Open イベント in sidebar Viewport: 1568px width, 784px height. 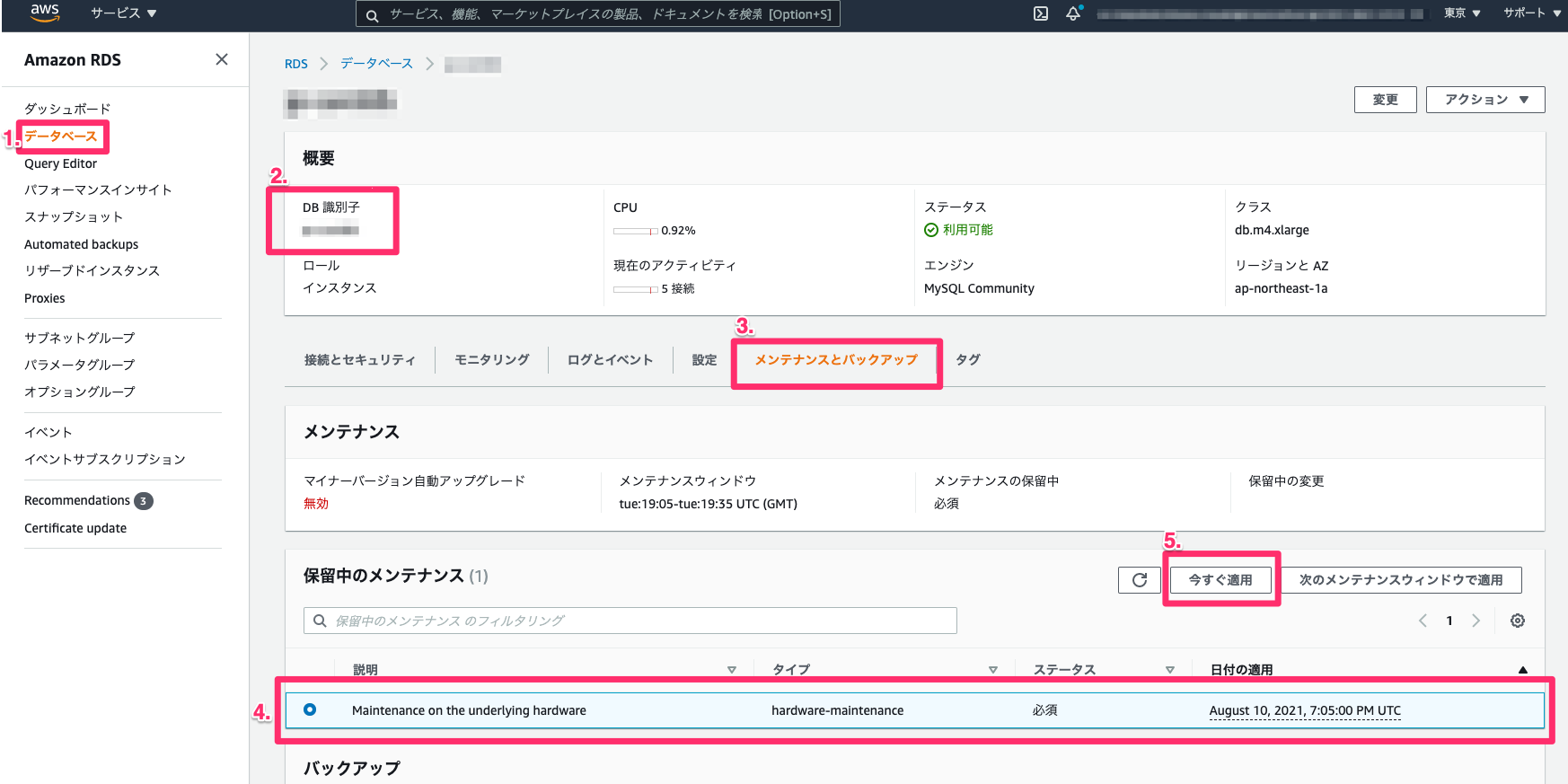point(48,432)
